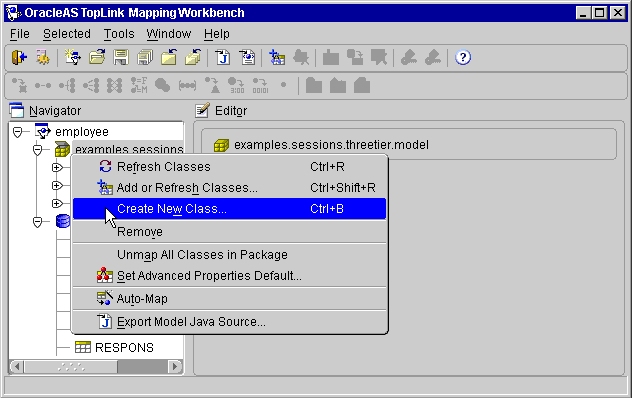Open the Tools menu

[x=119, y=34]
